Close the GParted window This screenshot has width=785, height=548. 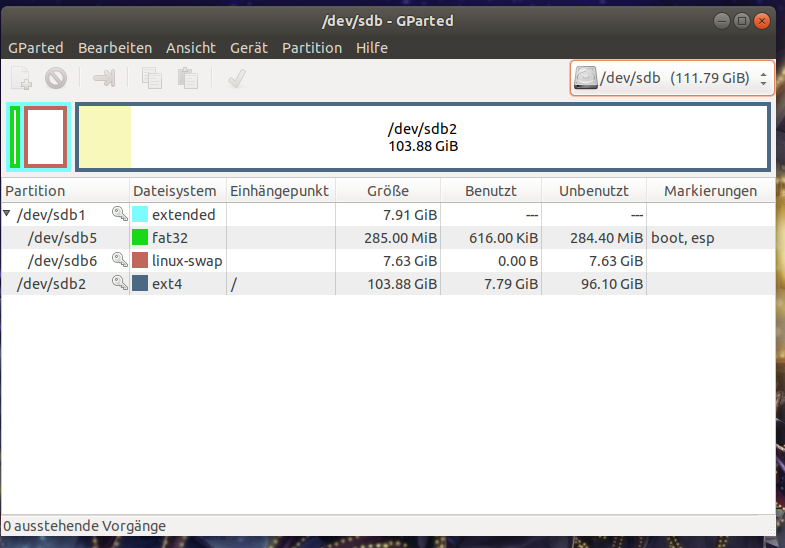[762, 21]
